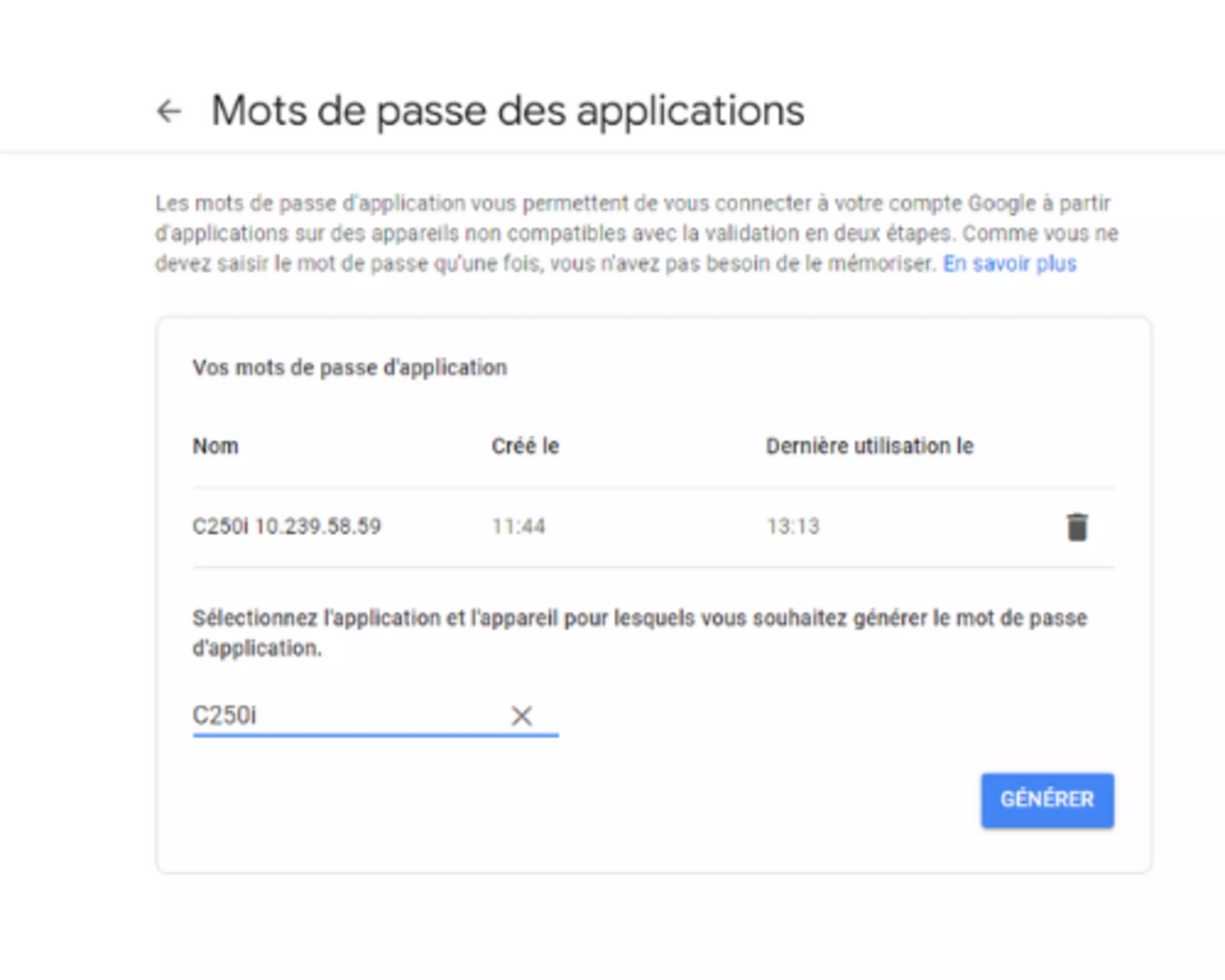Click the 'Dernière utilisation le' column header
The width and height of the screenshot is (1225, 980).
tap(869, 447)
